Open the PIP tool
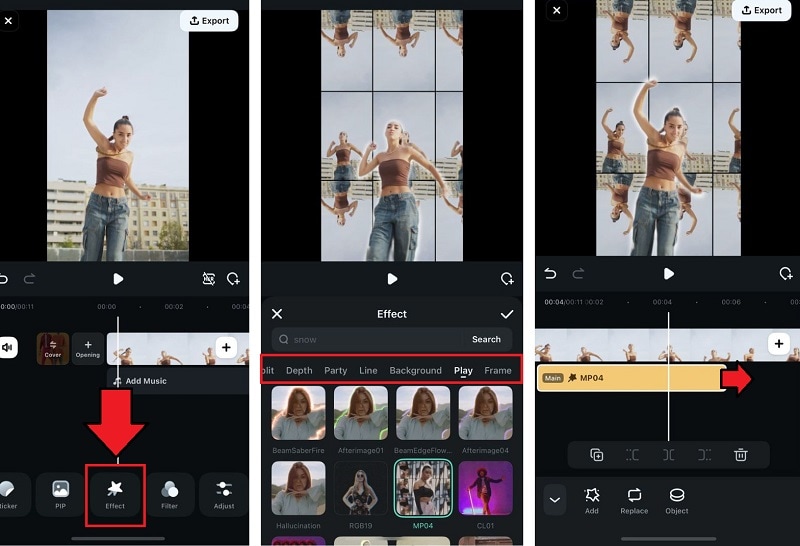 [x=60, y=494]
